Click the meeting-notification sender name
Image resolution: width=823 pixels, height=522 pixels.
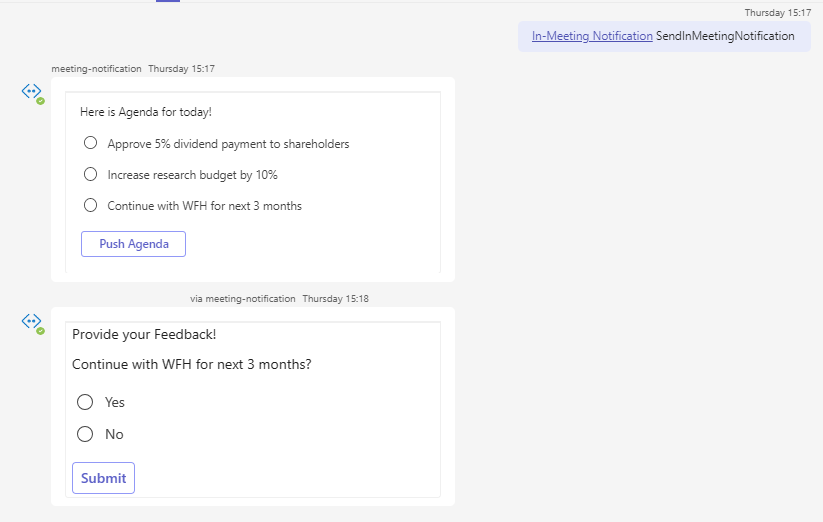(x=97, y=69)
